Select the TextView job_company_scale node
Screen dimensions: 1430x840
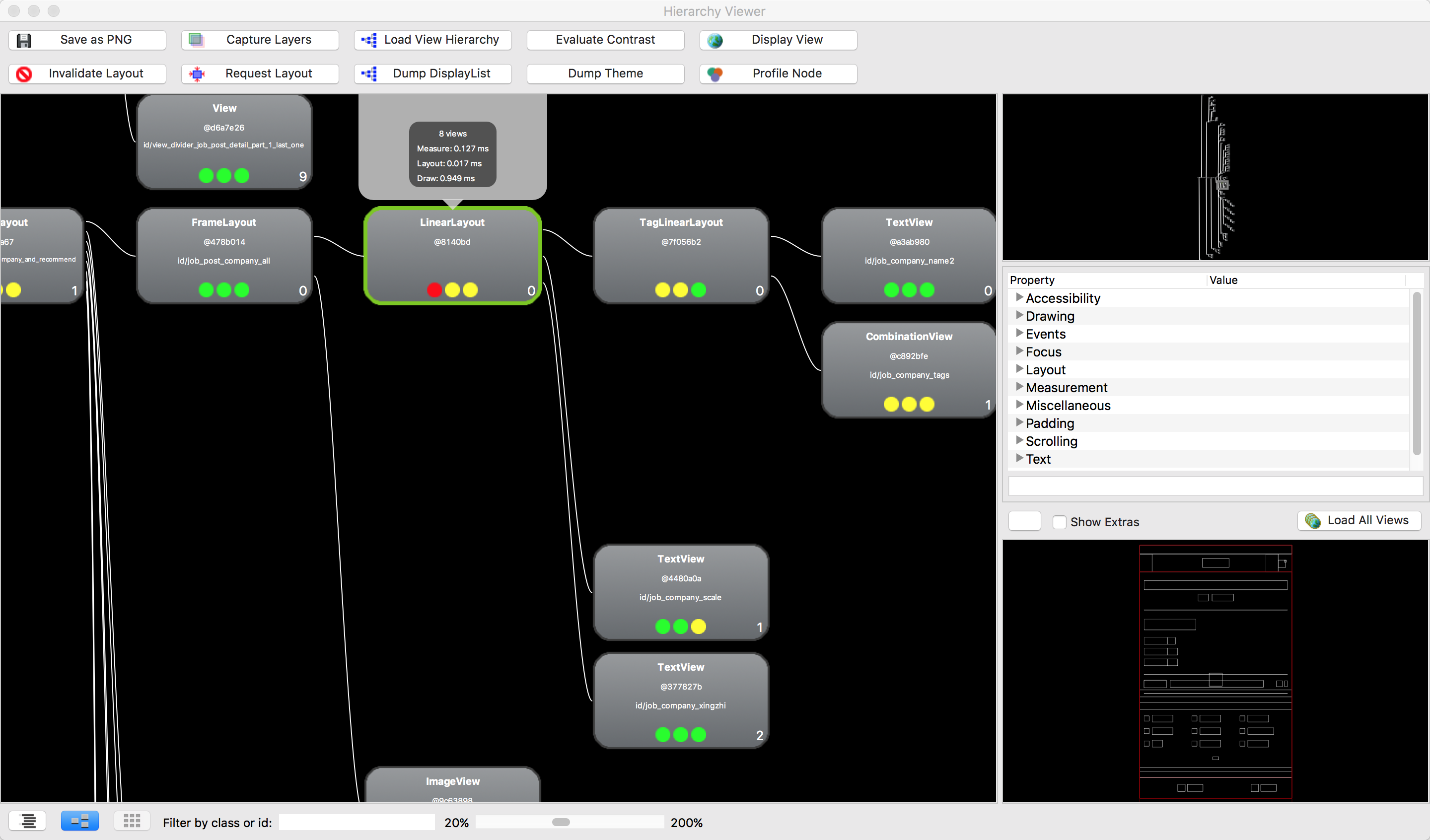point(681,593)
